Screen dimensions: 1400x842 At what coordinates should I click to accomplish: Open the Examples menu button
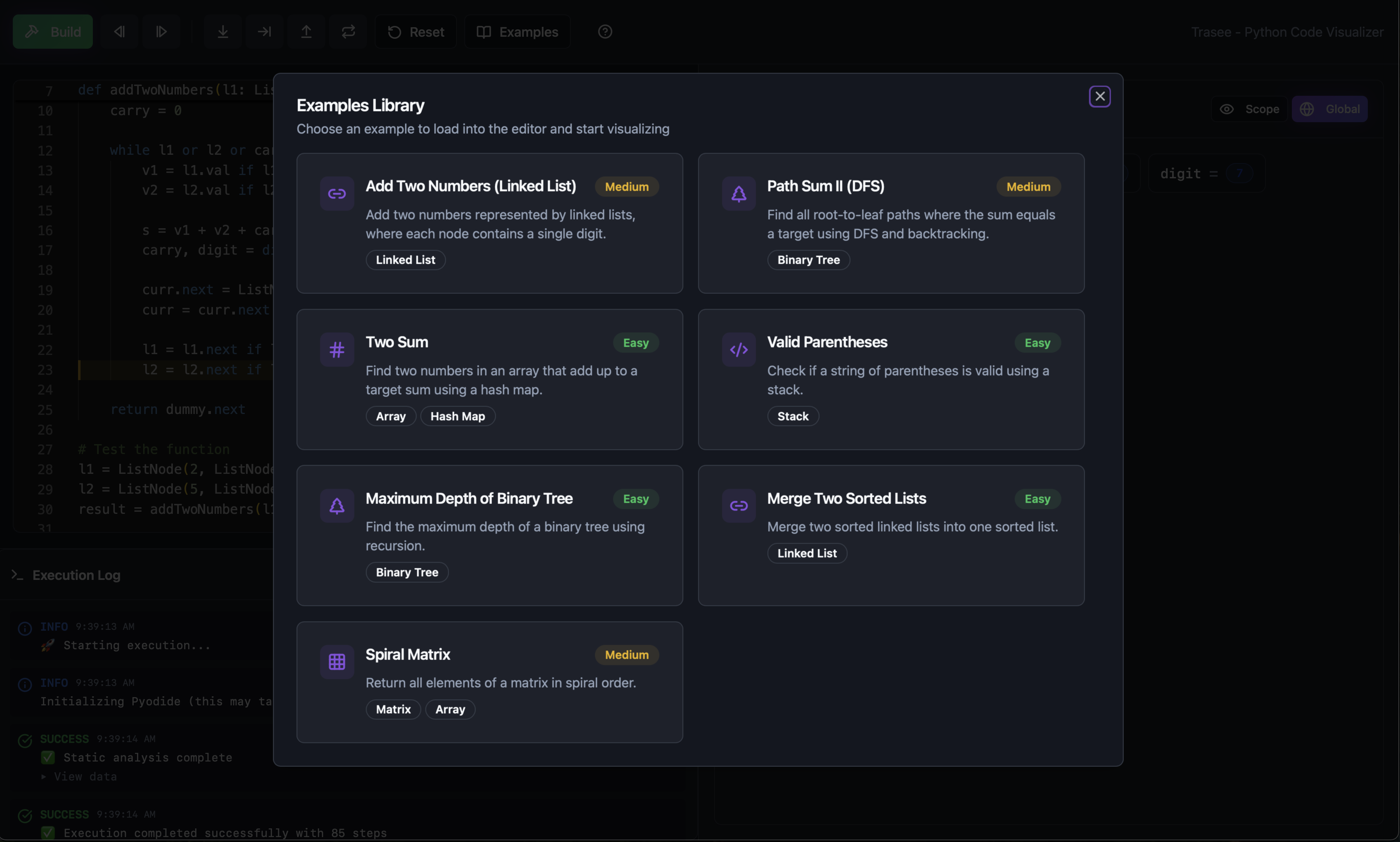click(517, 32)
